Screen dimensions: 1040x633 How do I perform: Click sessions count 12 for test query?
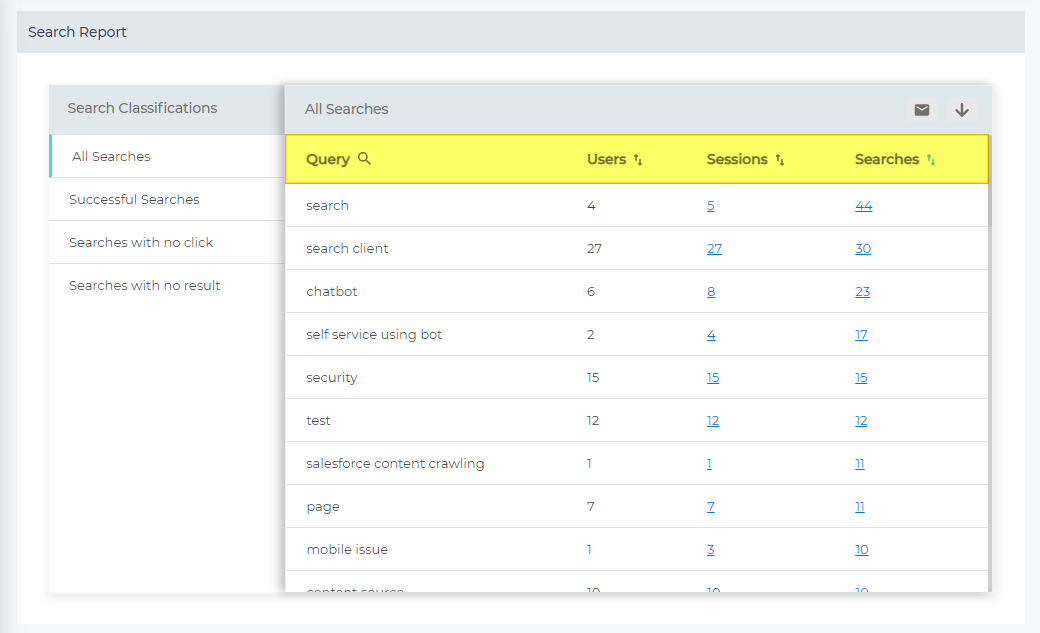pos(713,421)
